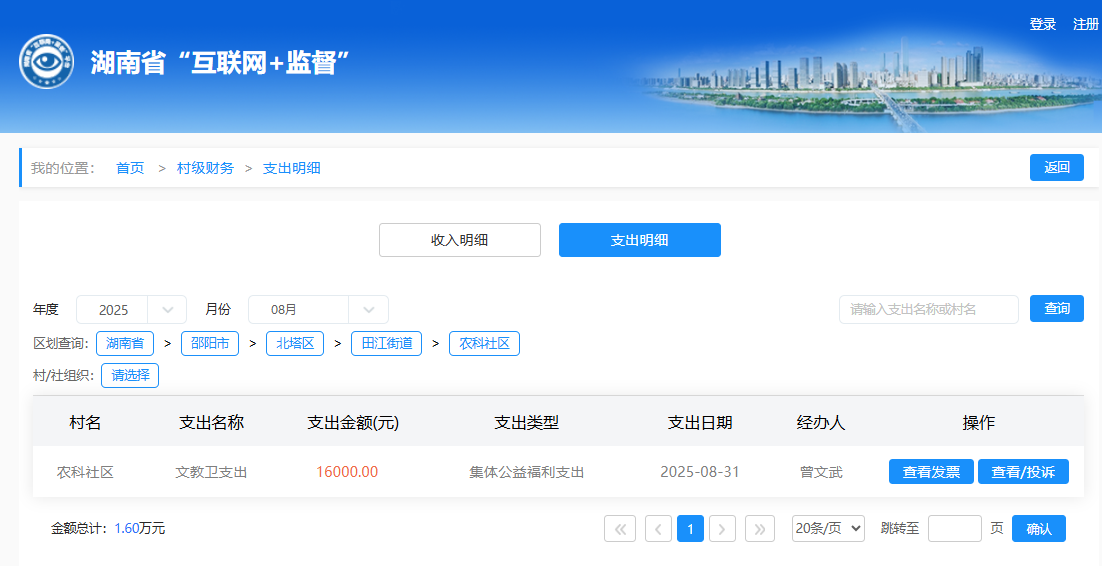The width and height of the screenshot is (1102, 566).
Task: Open 查看/投诉 for the expense row
Action: pos(1023,472)
